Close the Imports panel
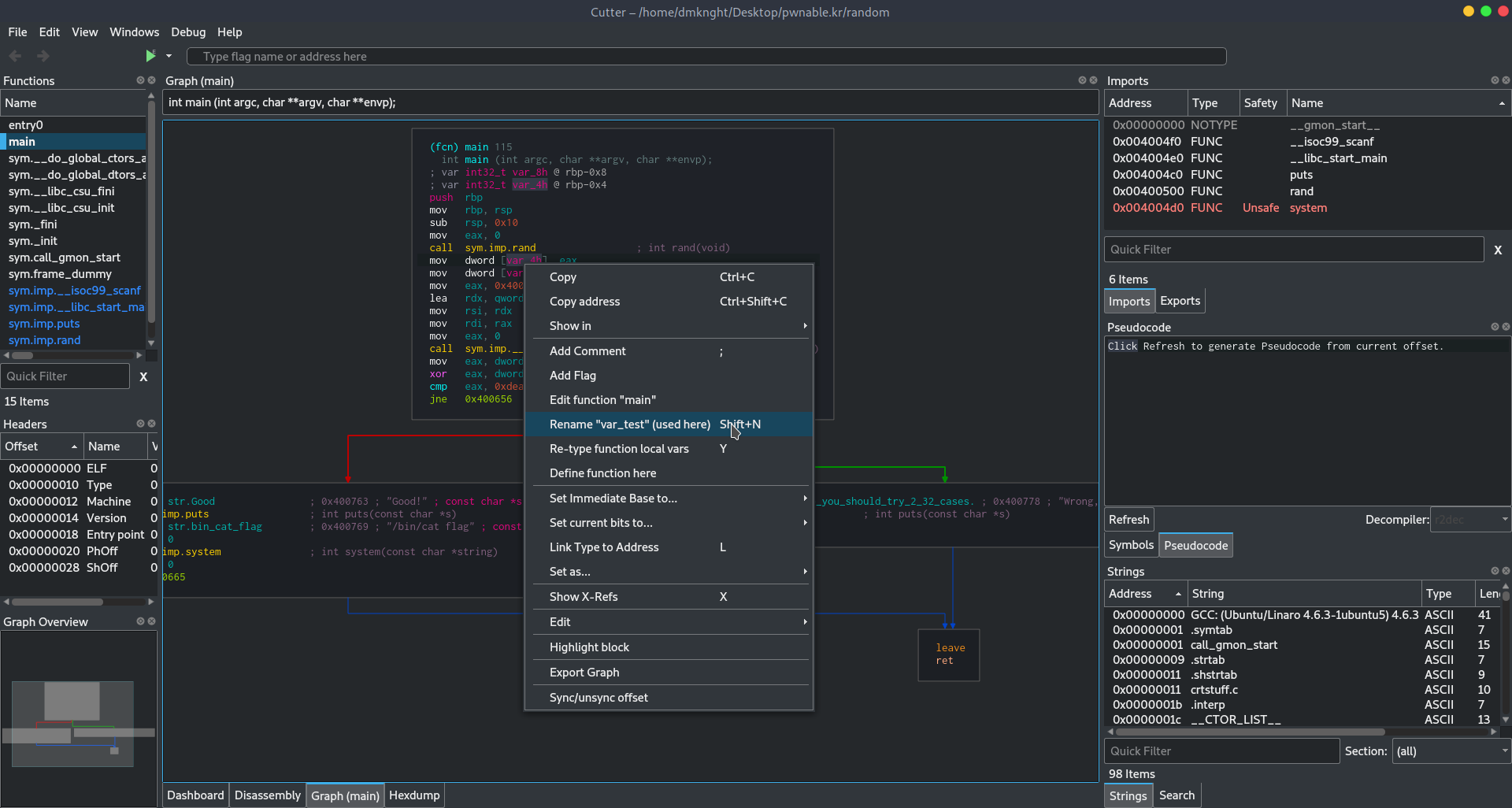 (1506, 80)
